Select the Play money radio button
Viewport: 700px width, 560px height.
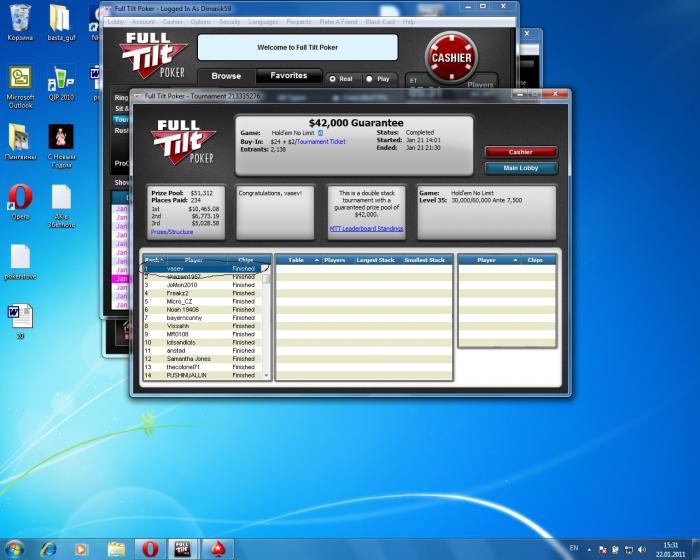(x=370, y=78)
